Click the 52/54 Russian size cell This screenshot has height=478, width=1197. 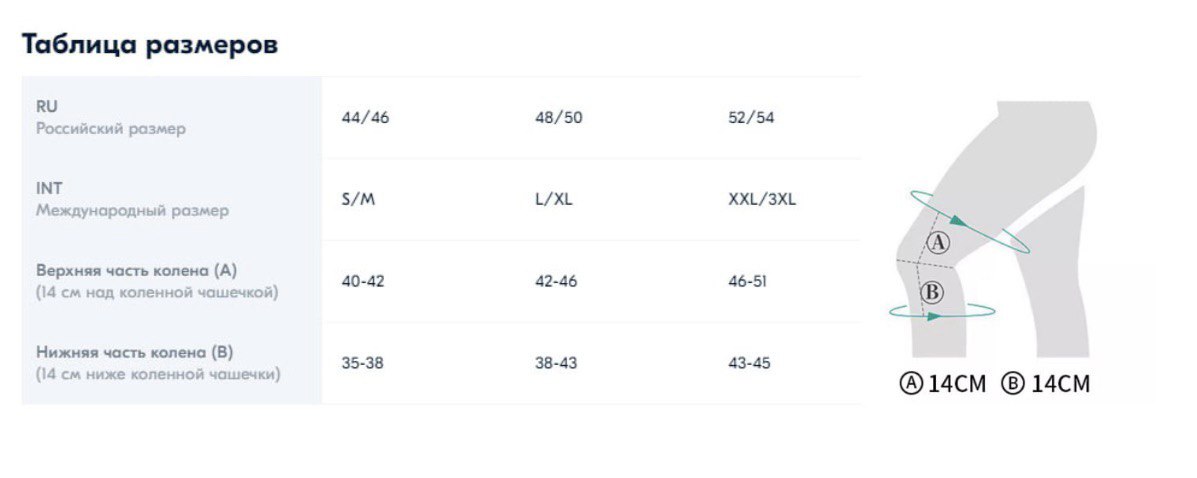pos(751,118)
